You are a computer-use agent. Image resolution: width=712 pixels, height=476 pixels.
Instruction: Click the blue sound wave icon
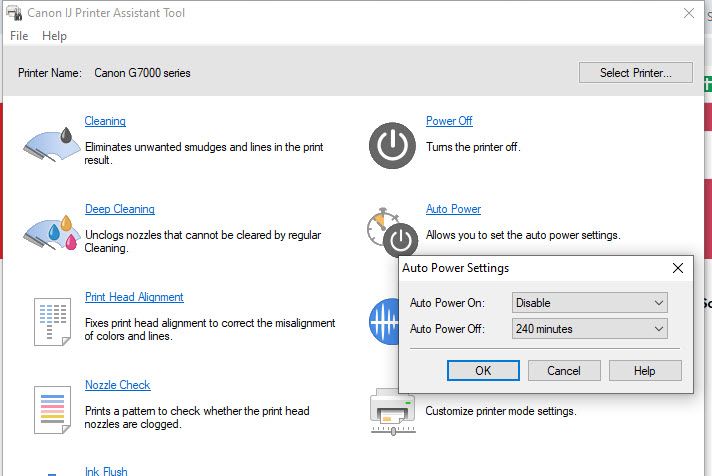coord(383,320)
